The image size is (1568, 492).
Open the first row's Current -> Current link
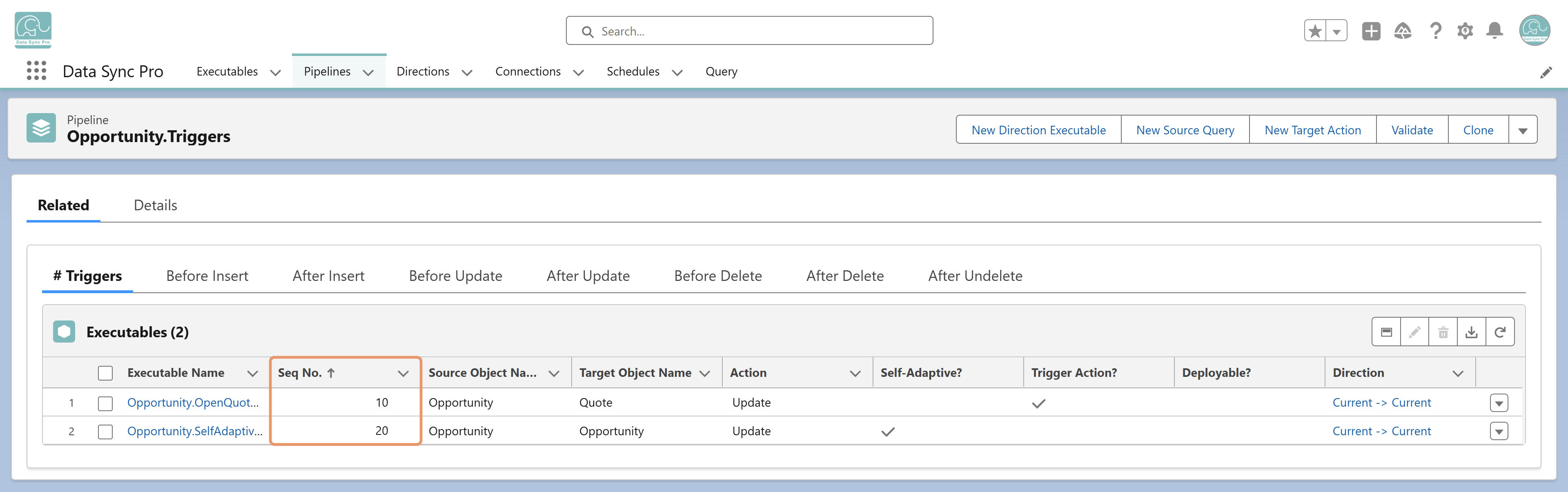1381,403
